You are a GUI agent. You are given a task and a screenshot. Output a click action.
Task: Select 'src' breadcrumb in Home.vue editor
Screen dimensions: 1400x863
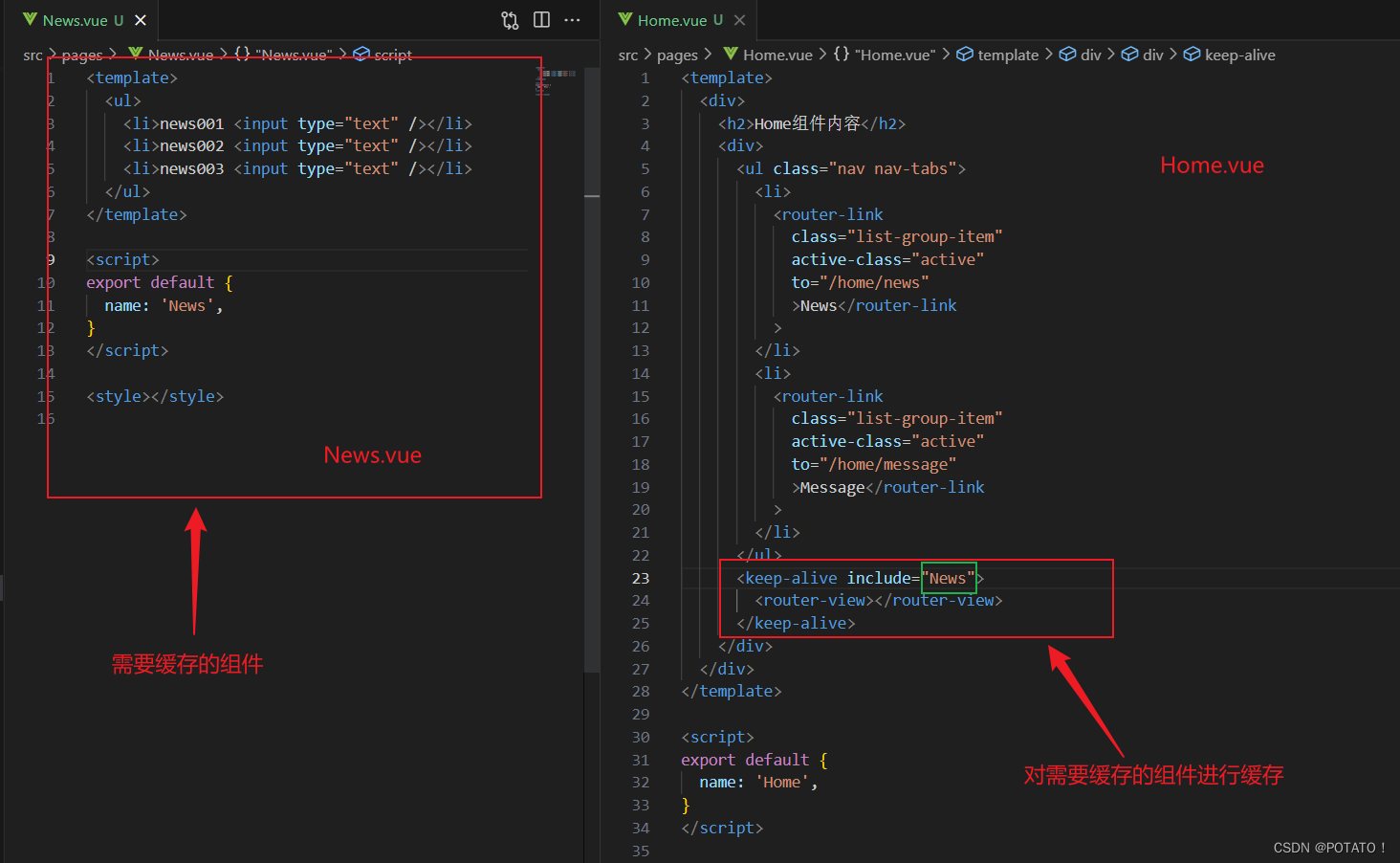tap(628, 55)
